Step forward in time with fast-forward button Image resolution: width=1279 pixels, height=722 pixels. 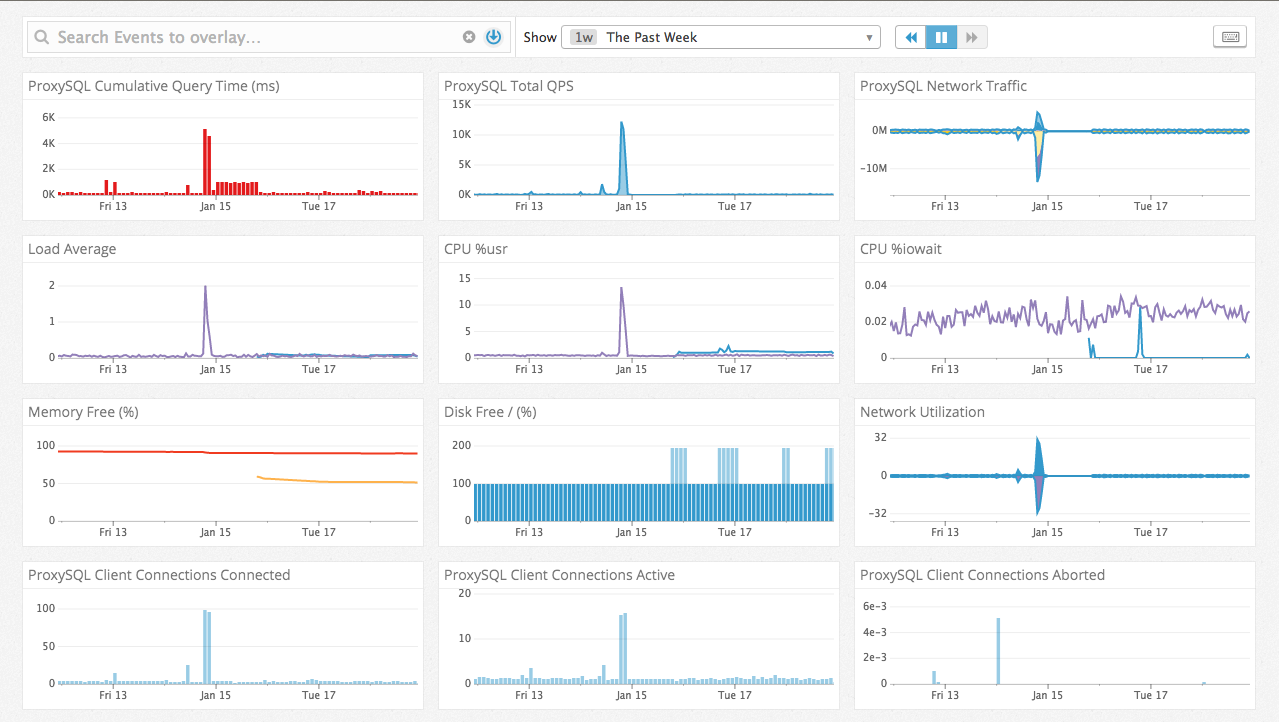pos(972,37)
